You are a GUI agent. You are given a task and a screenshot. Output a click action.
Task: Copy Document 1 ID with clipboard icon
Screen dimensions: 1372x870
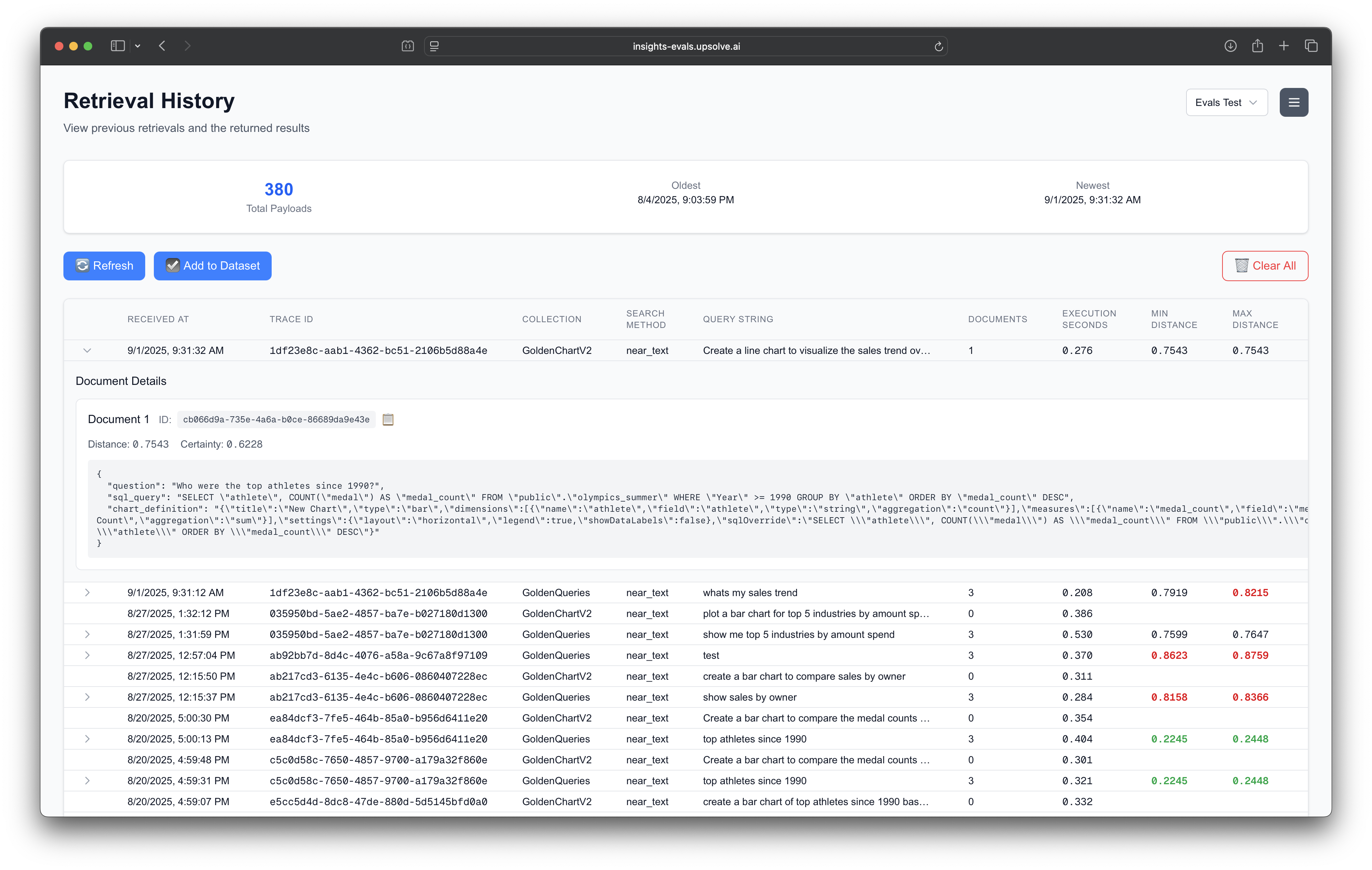388,420
